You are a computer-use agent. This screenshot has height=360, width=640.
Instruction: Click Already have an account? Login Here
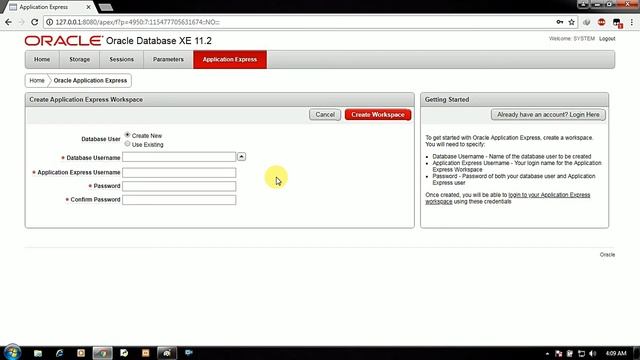click(548, 115)
